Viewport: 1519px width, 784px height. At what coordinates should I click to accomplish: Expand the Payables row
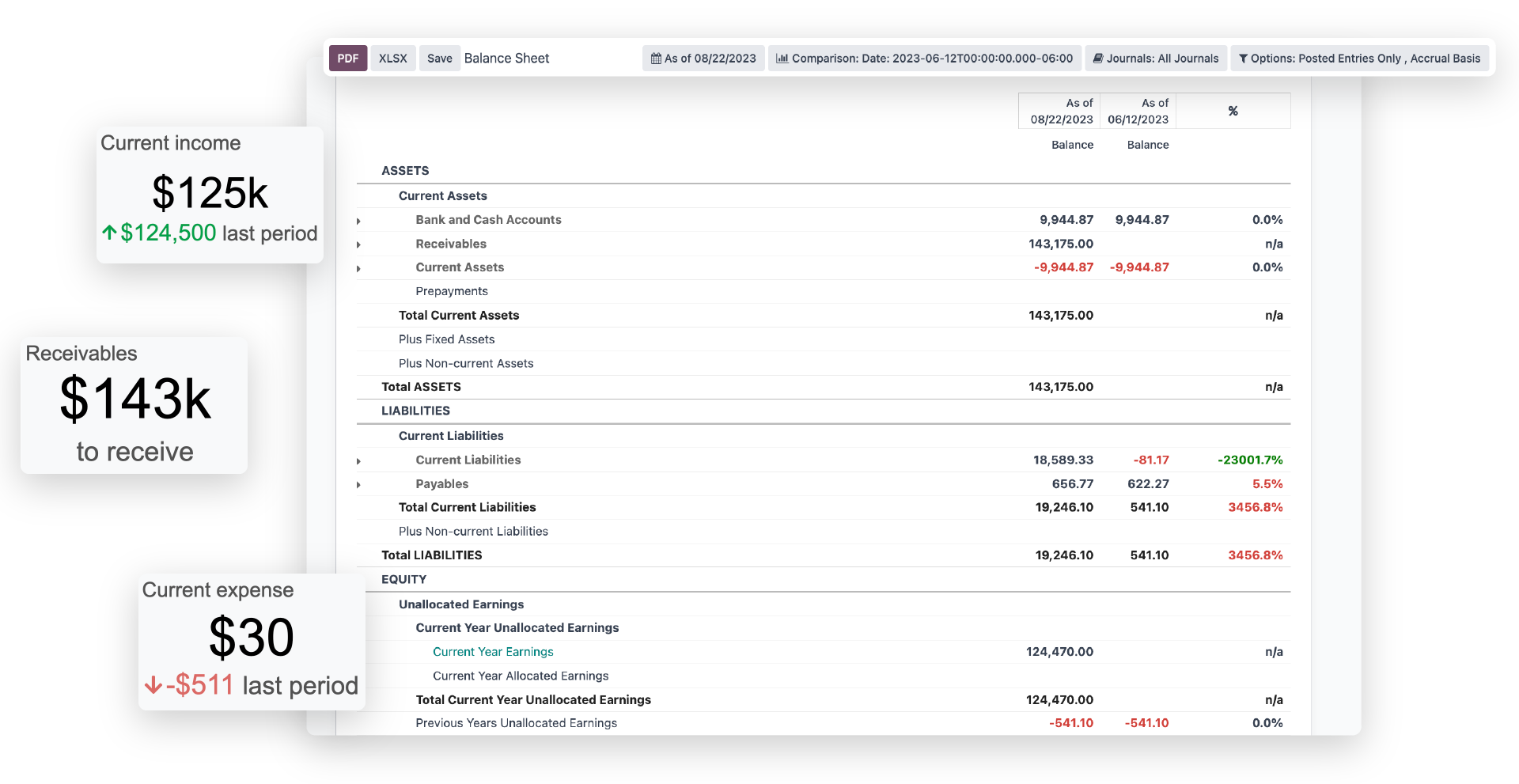pos(359,484)
